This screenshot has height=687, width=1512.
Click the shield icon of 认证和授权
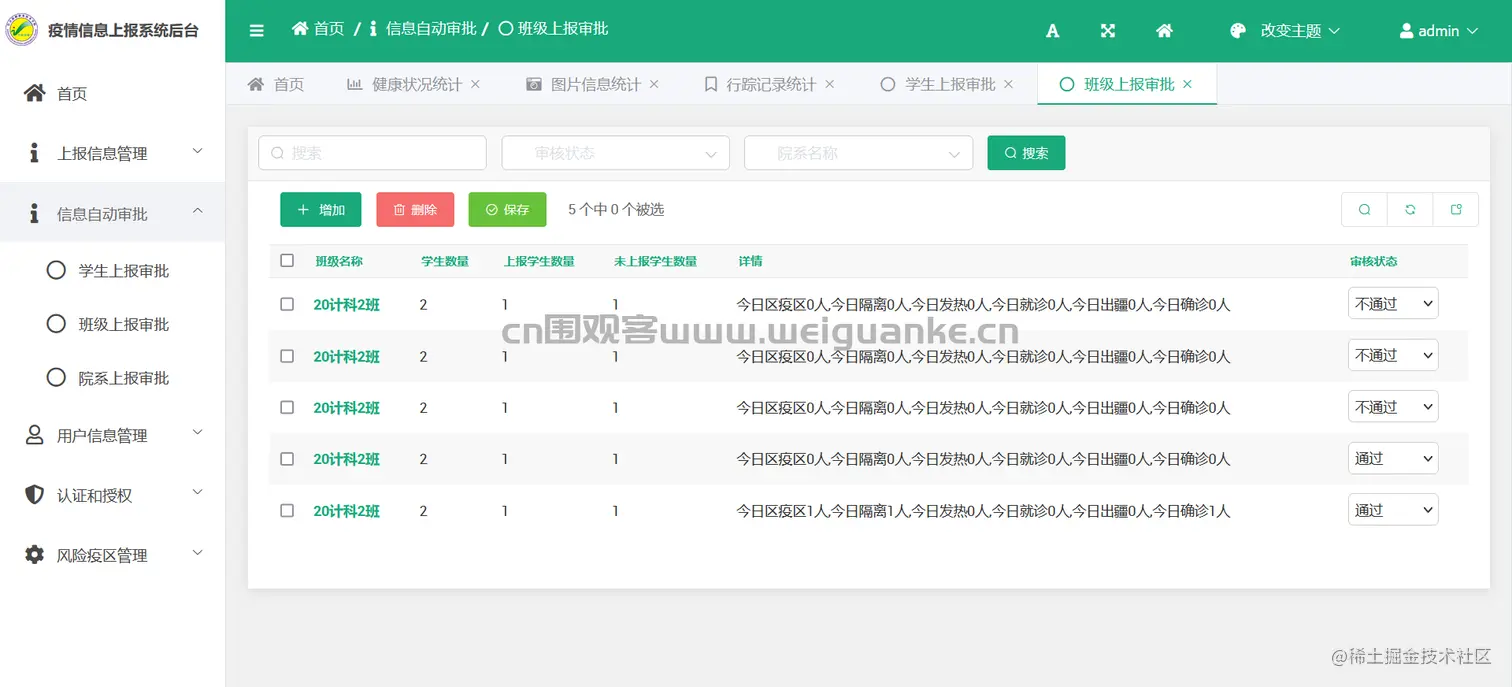[34, 495]
